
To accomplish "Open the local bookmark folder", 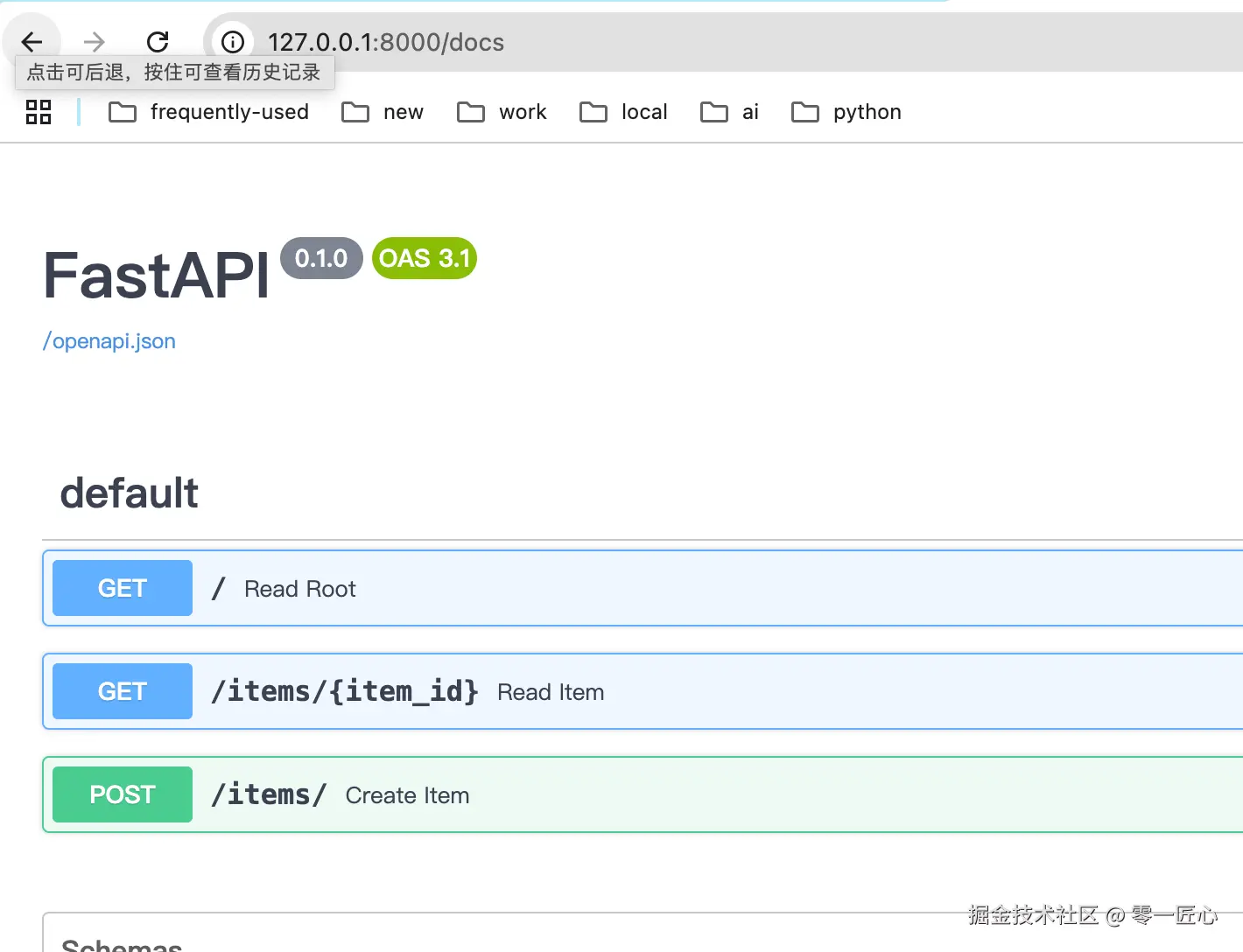I will (623, 112).
